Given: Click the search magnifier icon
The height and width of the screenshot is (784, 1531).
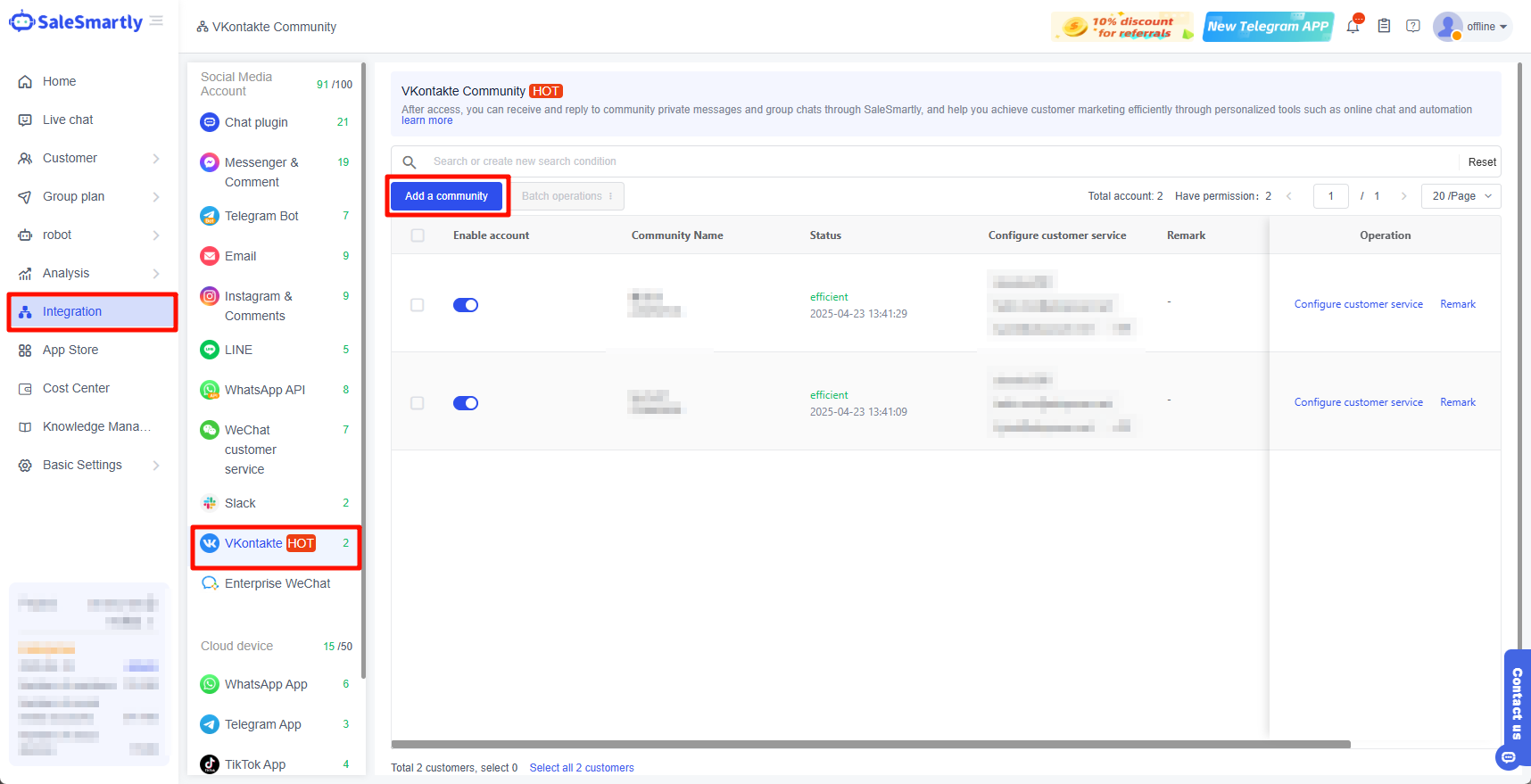Looking at the screenshot, I should pos(410,162).
